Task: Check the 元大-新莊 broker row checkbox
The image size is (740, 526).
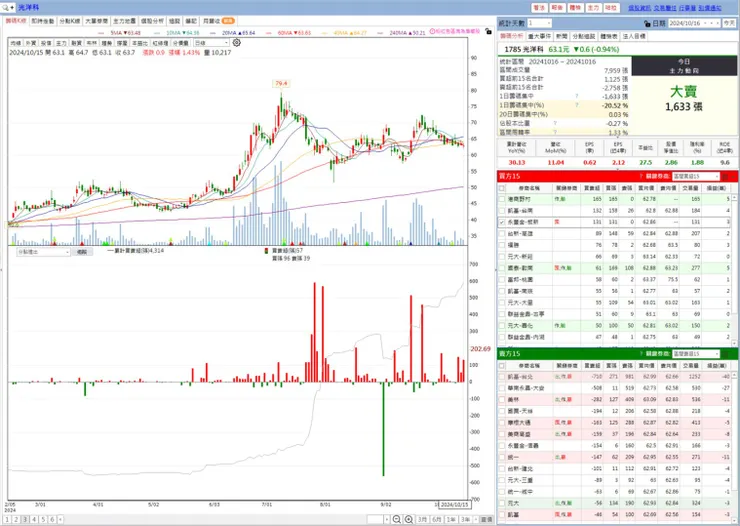Action: [x=502, y=257]
